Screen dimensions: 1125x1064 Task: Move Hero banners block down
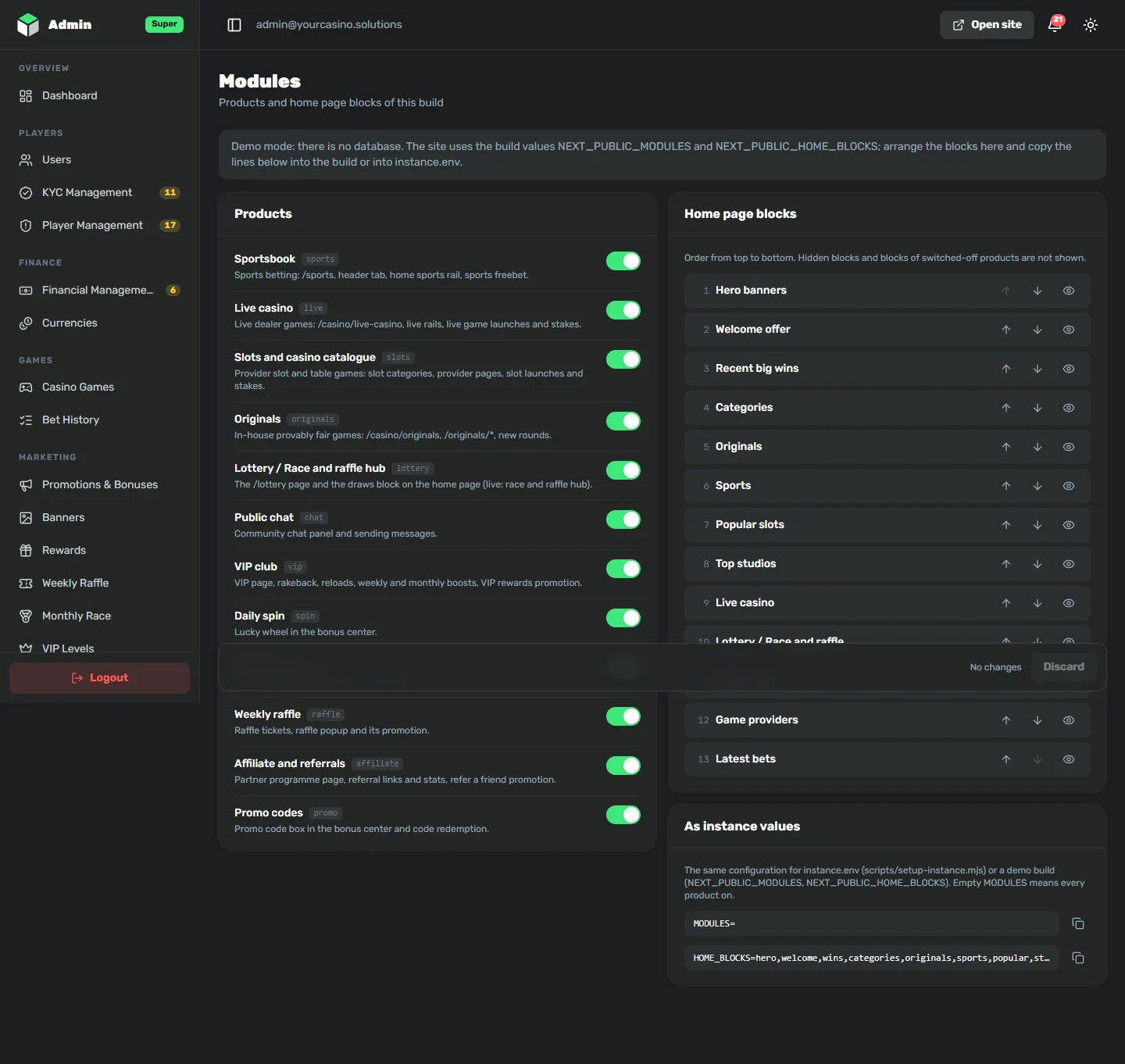tap(1037, 291)
